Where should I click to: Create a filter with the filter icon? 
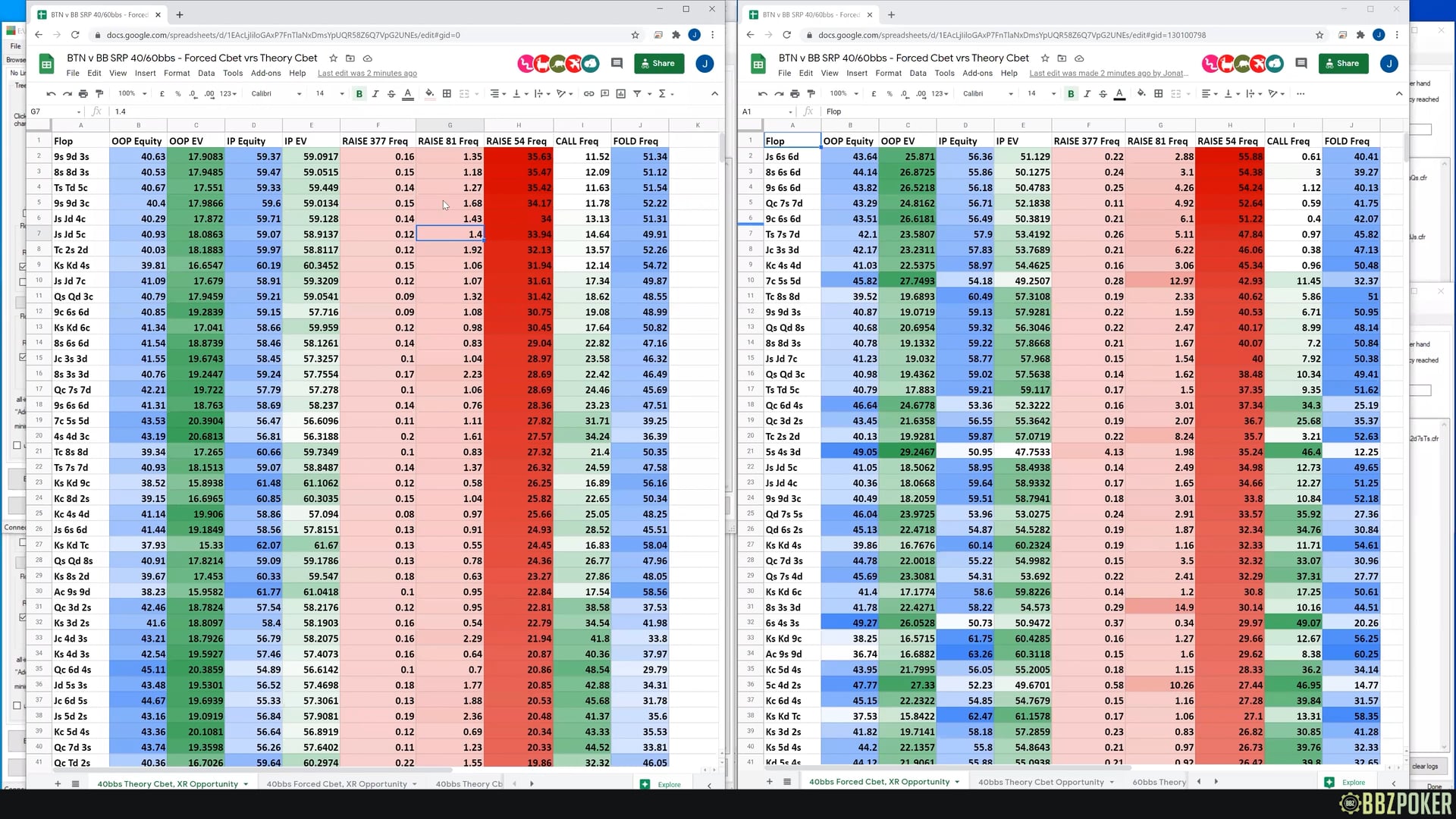coord(638,93)
